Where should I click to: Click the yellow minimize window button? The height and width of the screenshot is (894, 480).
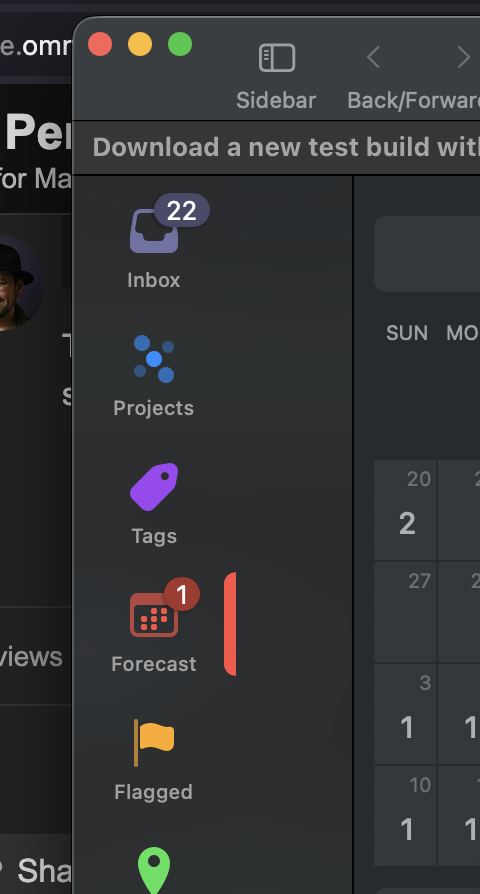pyautogui.click(x=140, y=44)
